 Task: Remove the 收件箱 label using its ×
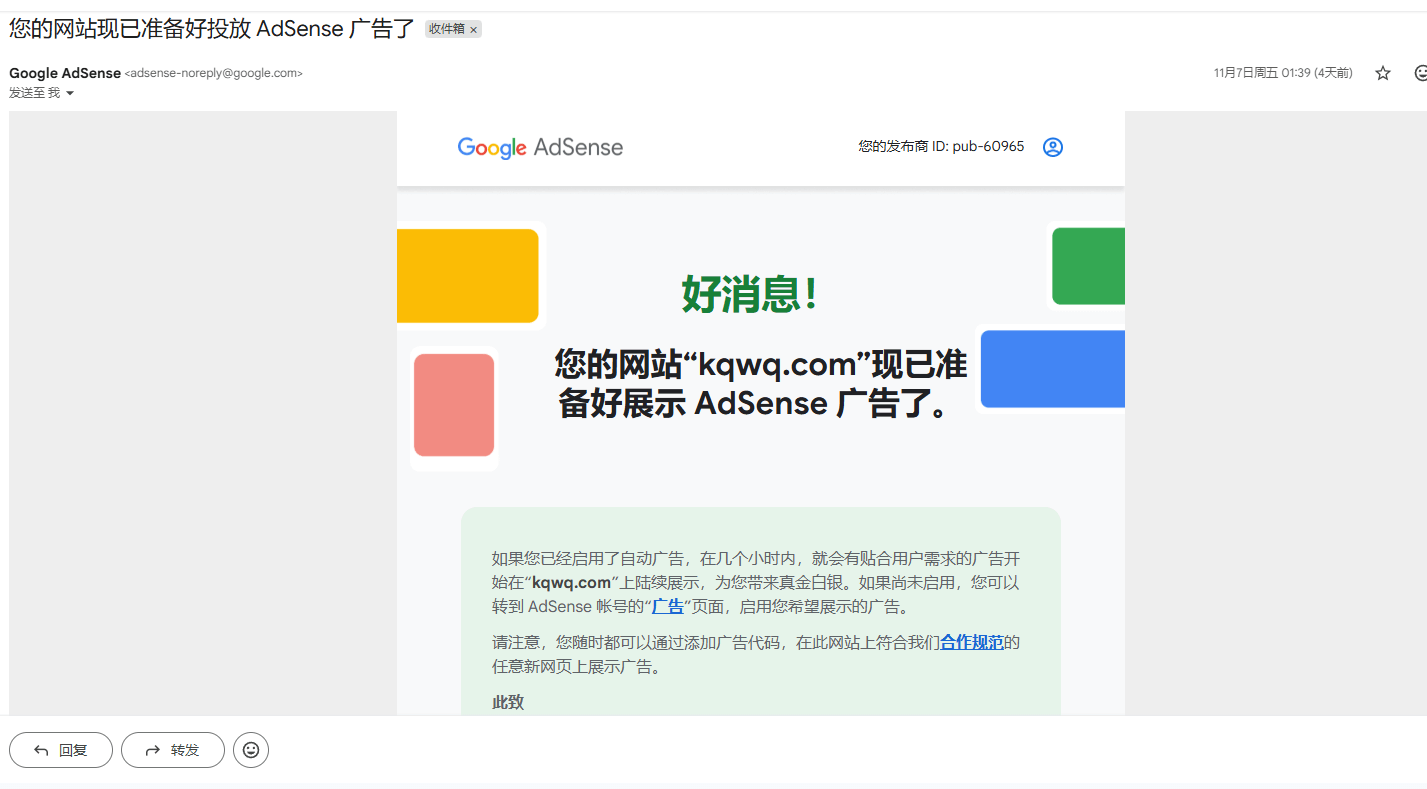coord(474,30)
